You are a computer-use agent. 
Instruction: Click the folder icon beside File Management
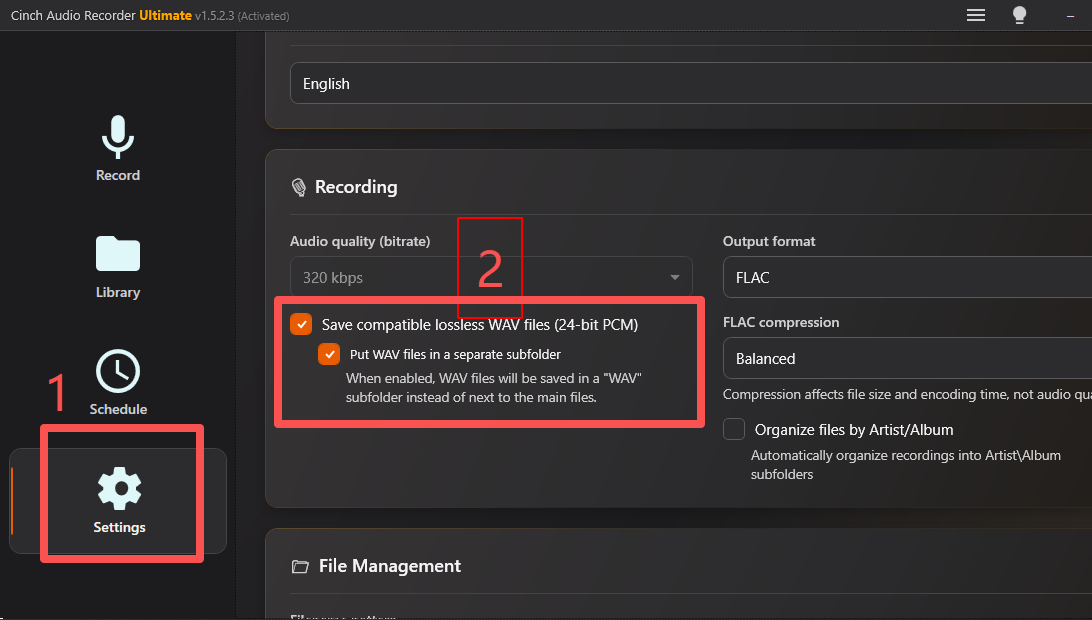point(300,566)
